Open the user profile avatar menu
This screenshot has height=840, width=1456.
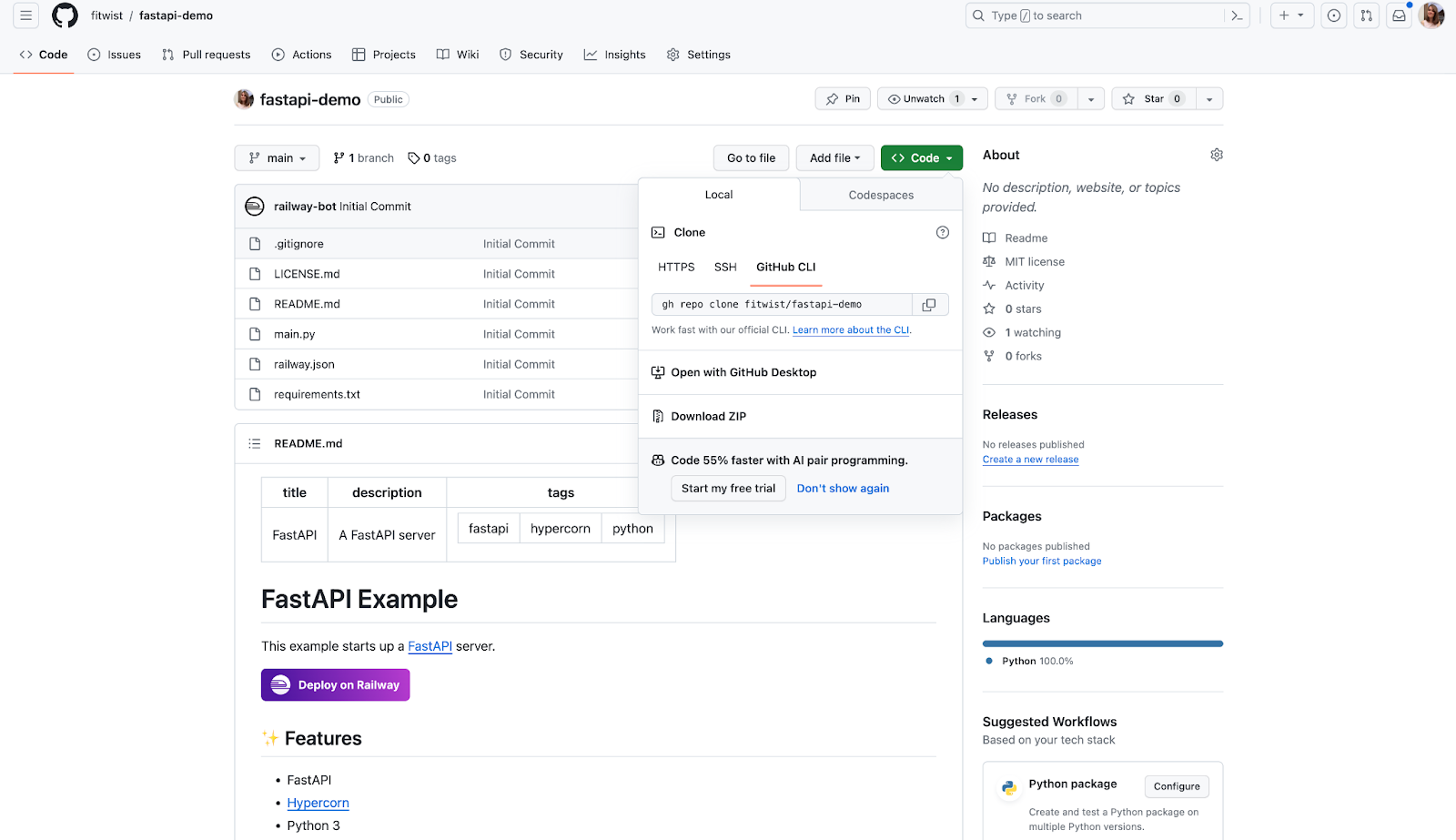click(x=1431, y=15)
